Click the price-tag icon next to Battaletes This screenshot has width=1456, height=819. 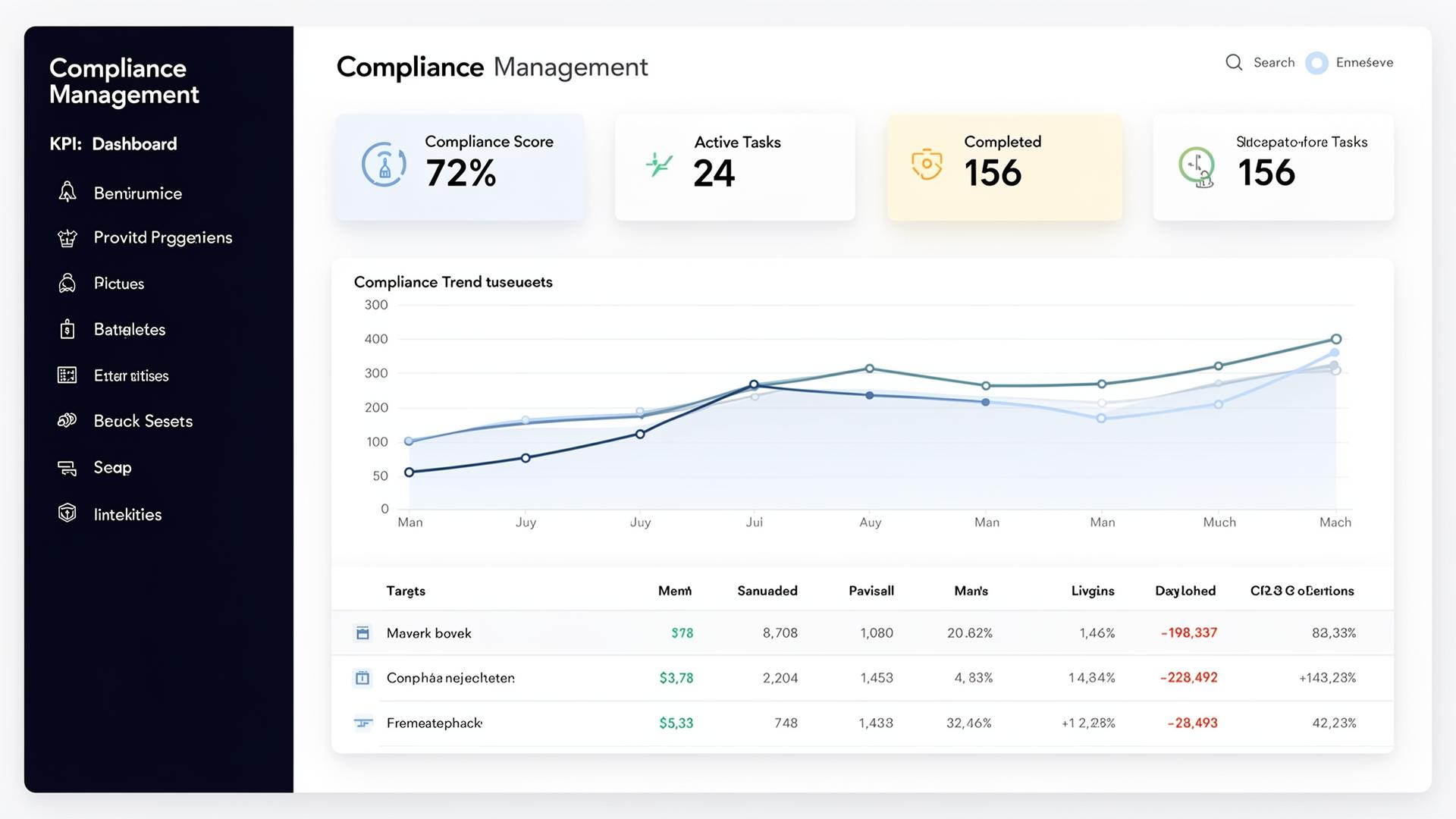(67, 329)
